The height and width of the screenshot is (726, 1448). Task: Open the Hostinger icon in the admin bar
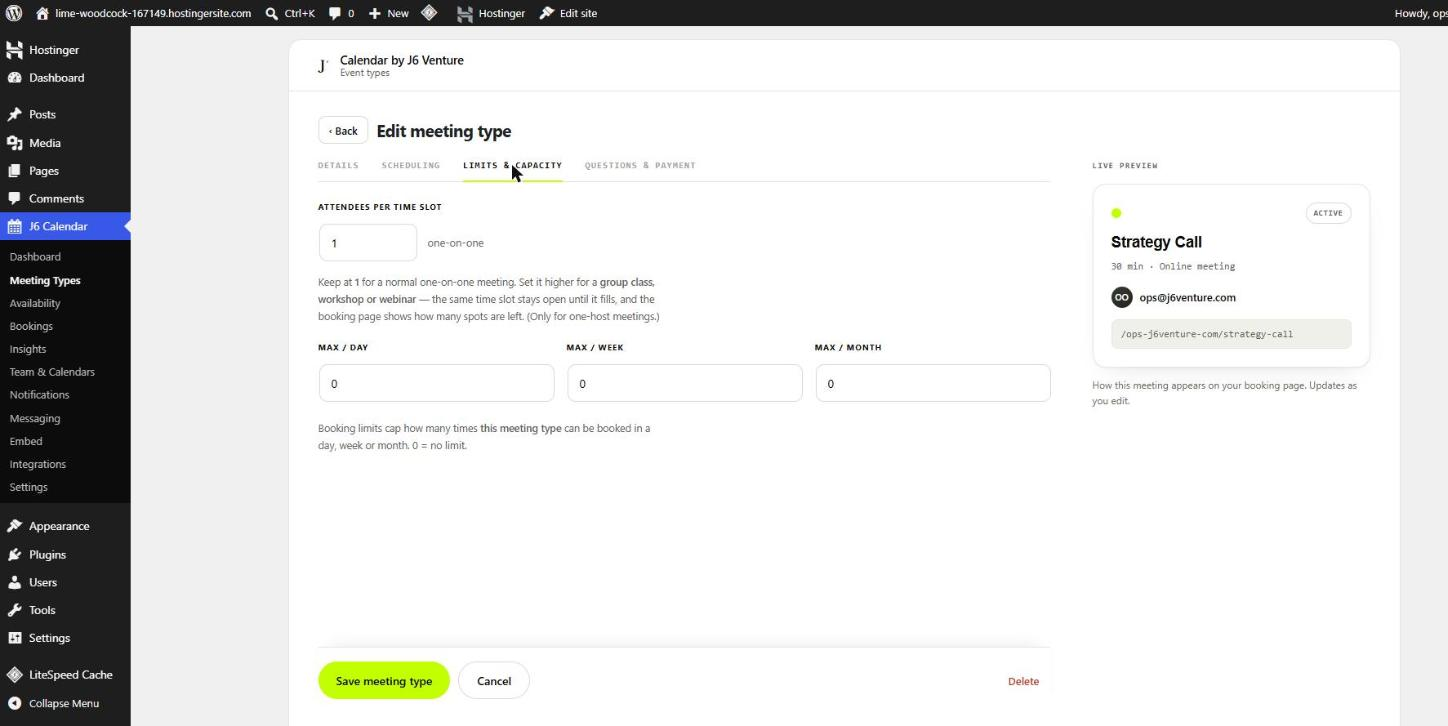click(x=465, y=14)
